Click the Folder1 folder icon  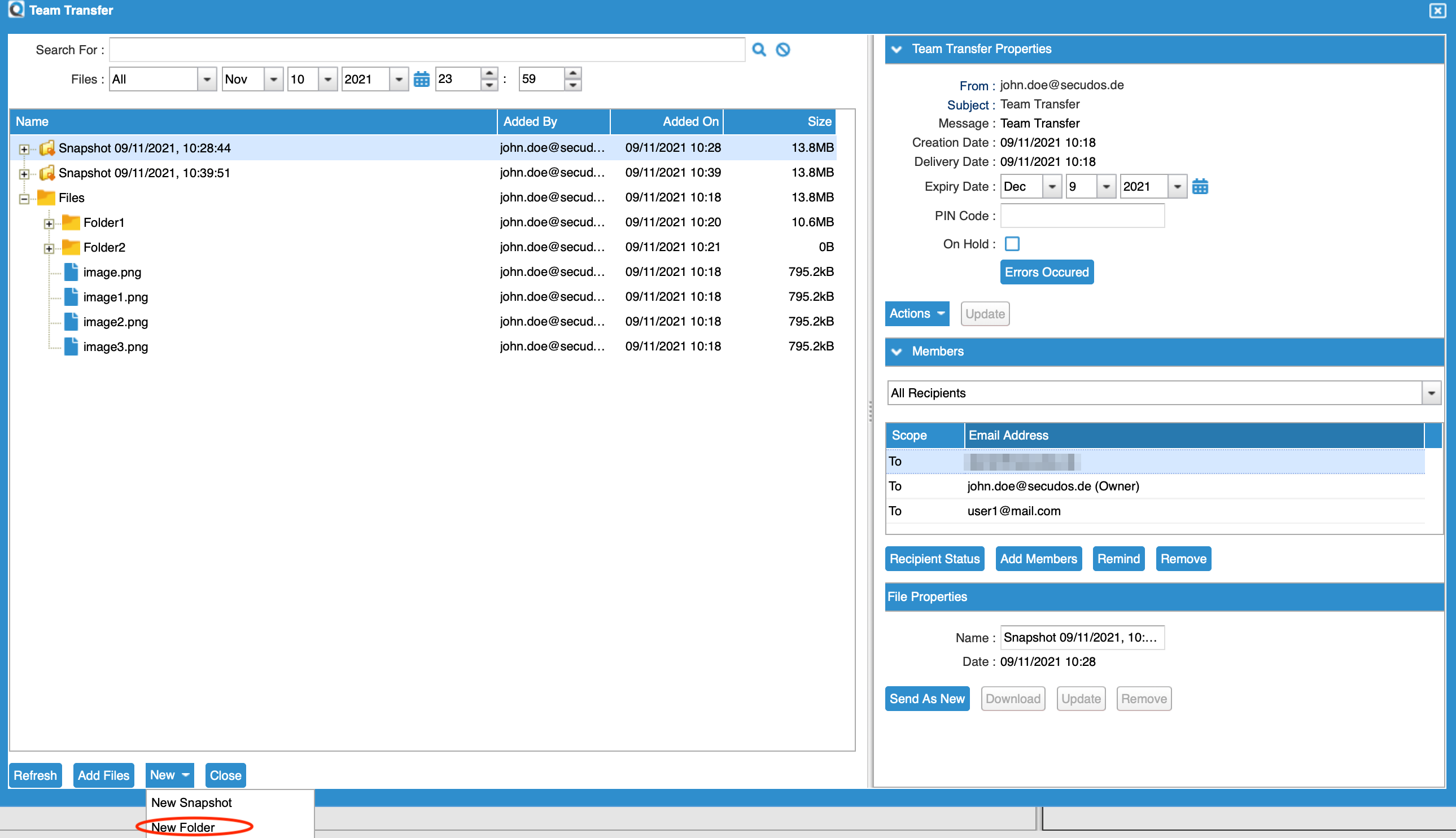click(71, 222)
